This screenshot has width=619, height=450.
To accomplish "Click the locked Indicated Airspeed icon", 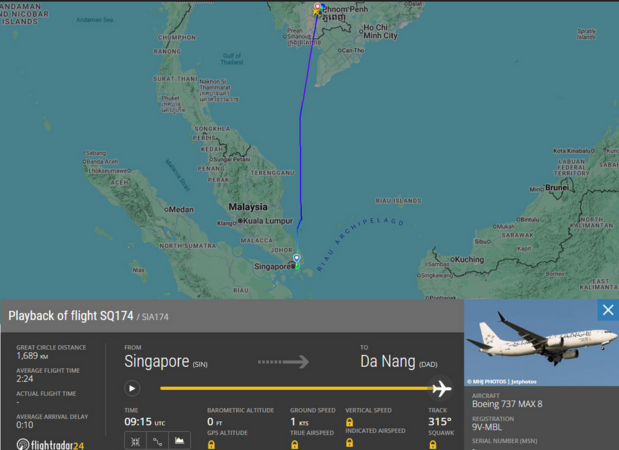I will click(349, 442).
